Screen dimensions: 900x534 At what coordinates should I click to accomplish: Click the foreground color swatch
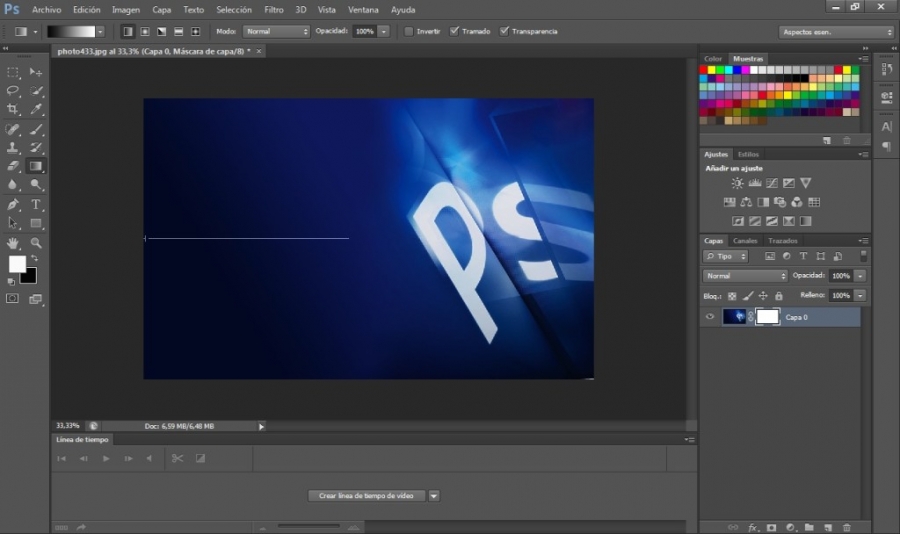coord(17,264)
